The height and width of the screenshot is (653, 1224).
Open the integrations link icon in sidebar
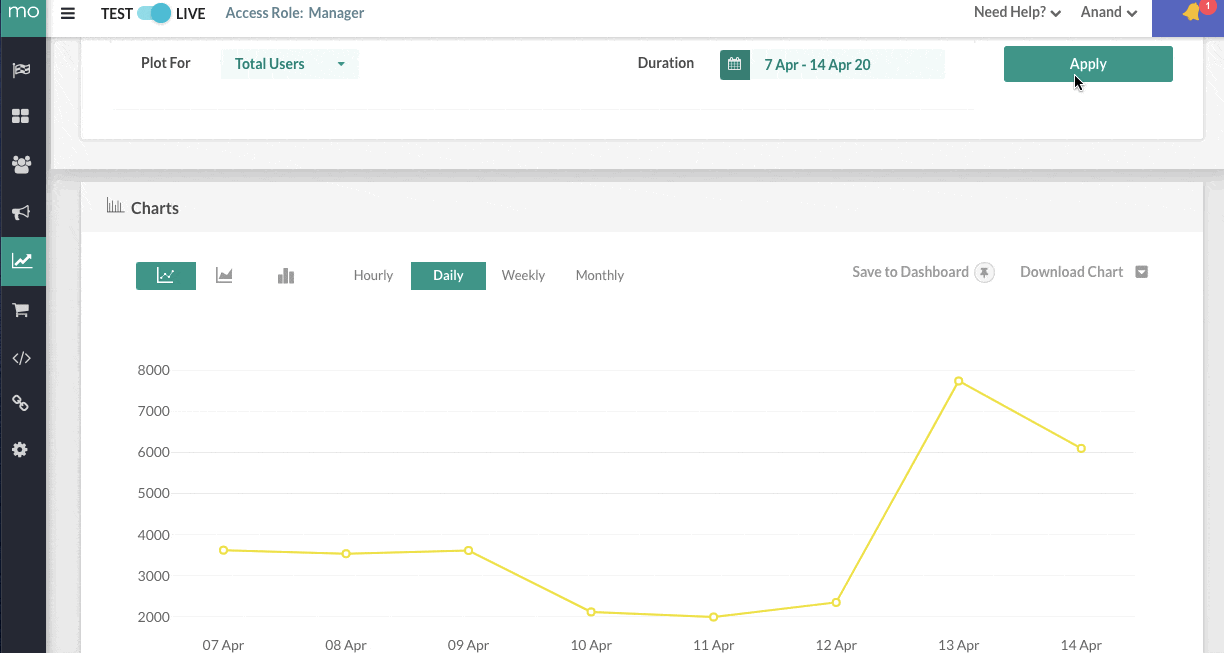21,403
